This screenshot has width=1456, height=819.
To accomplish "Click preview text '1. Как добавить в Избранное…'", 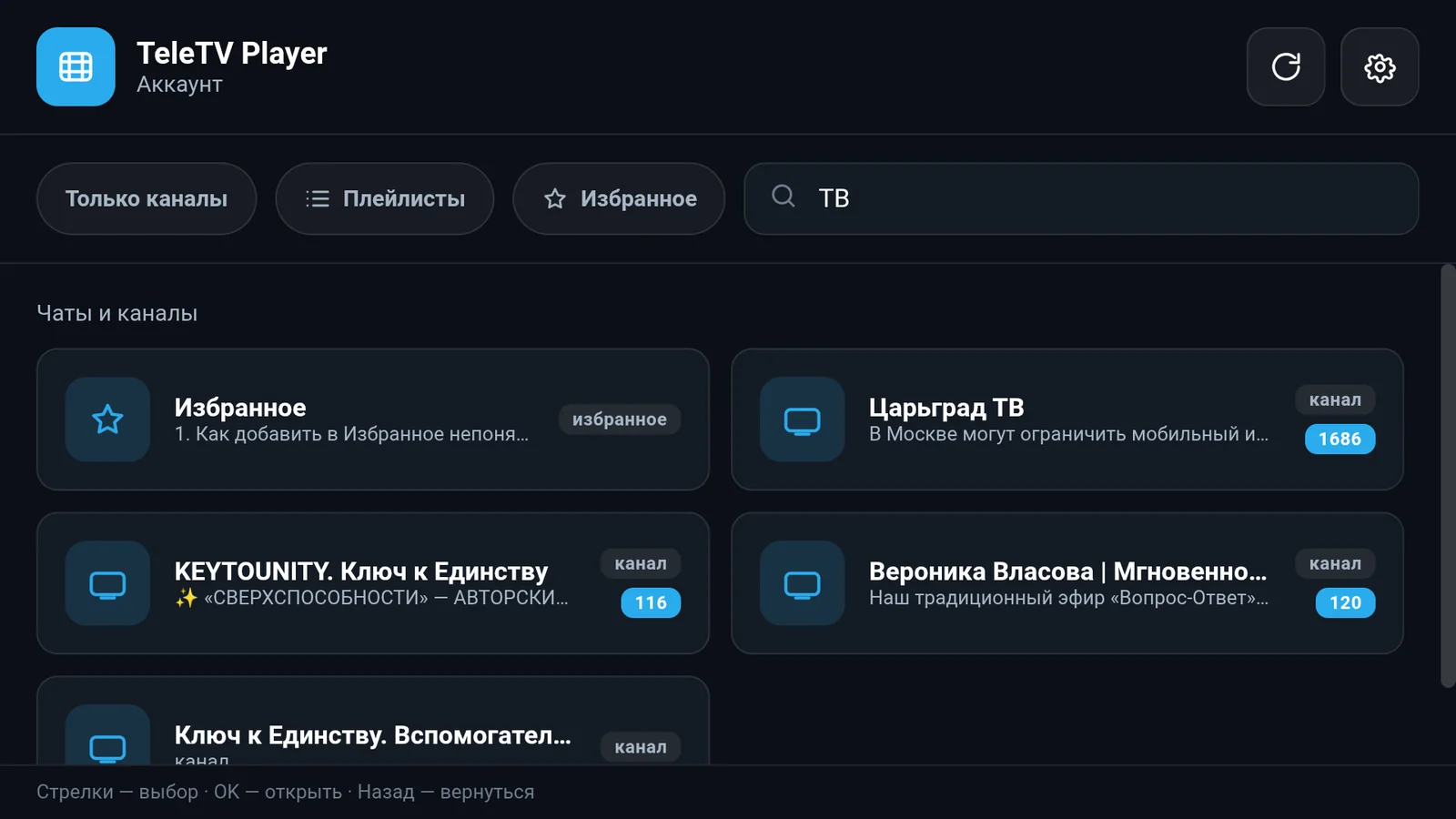I will pos(351,434).
